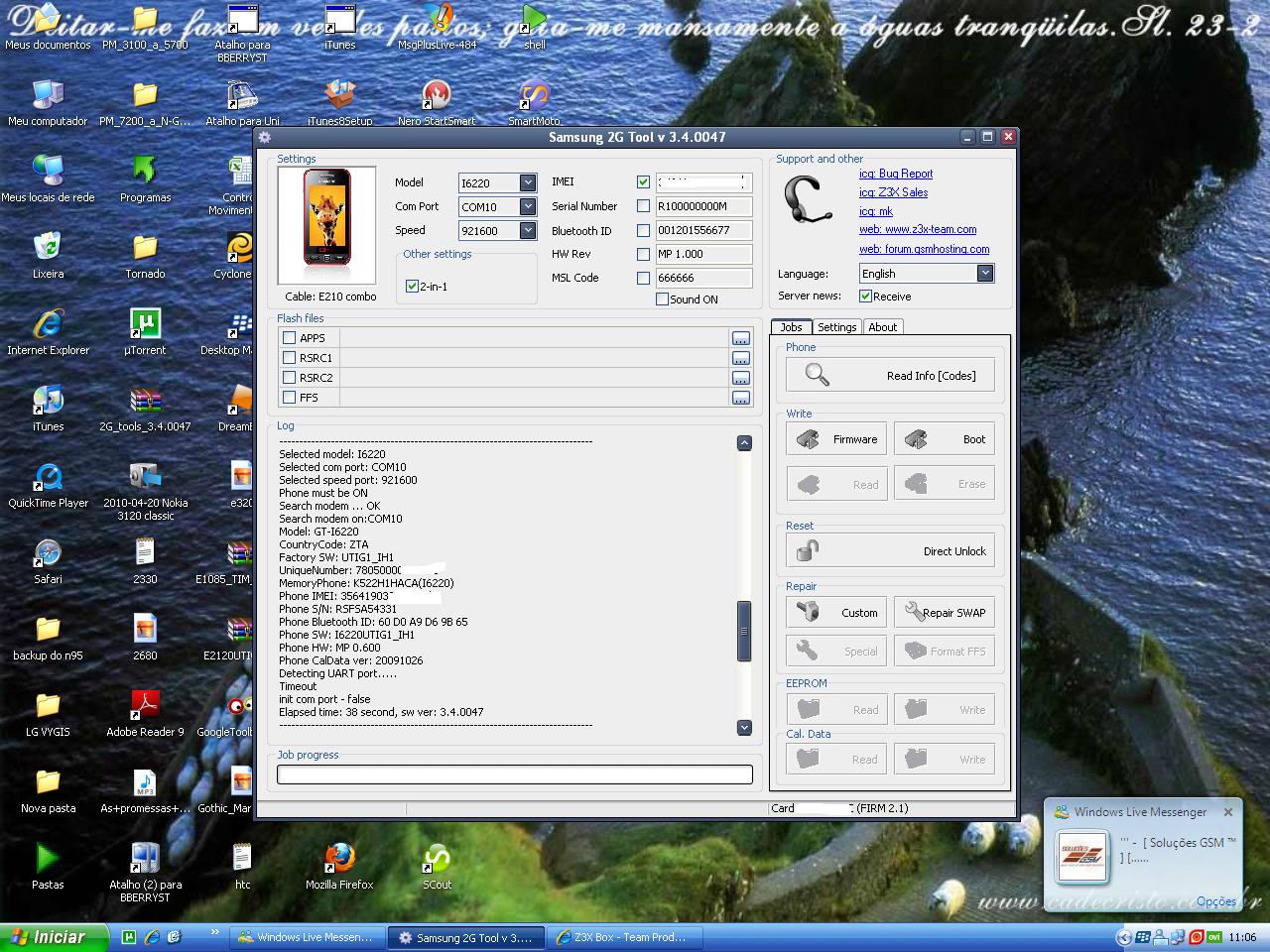Click the headset support icon
This screenshot has width=1270, height=952.
[807, 201]
